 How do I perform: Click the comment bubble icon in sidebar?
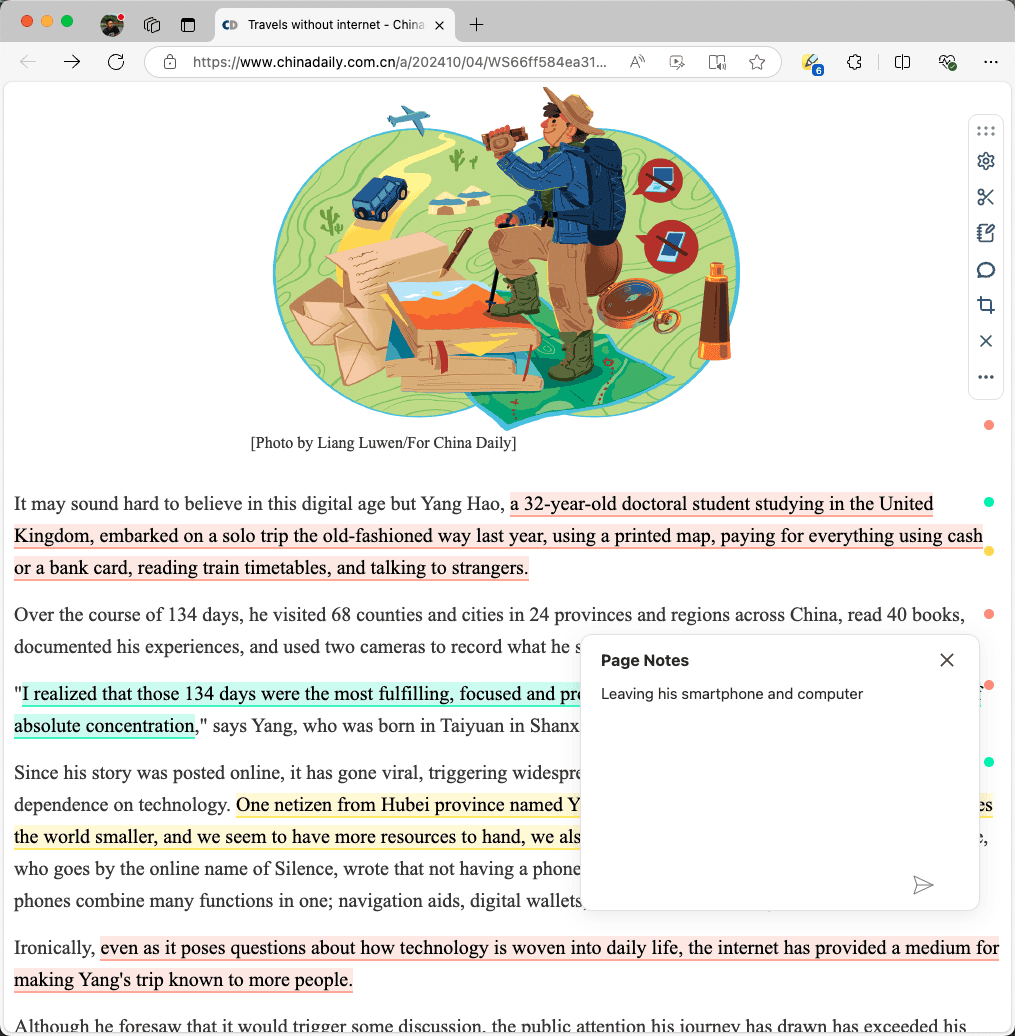click(x=986, y=270)
